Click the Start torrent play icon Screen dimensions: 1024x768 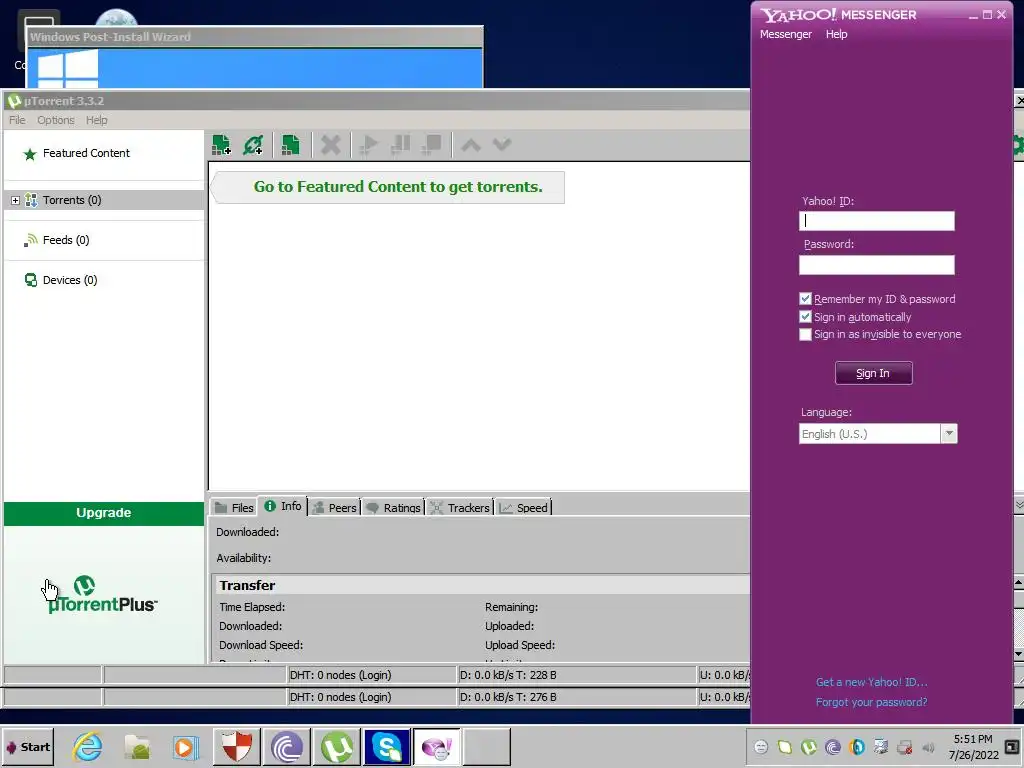[x=369, y=145]
